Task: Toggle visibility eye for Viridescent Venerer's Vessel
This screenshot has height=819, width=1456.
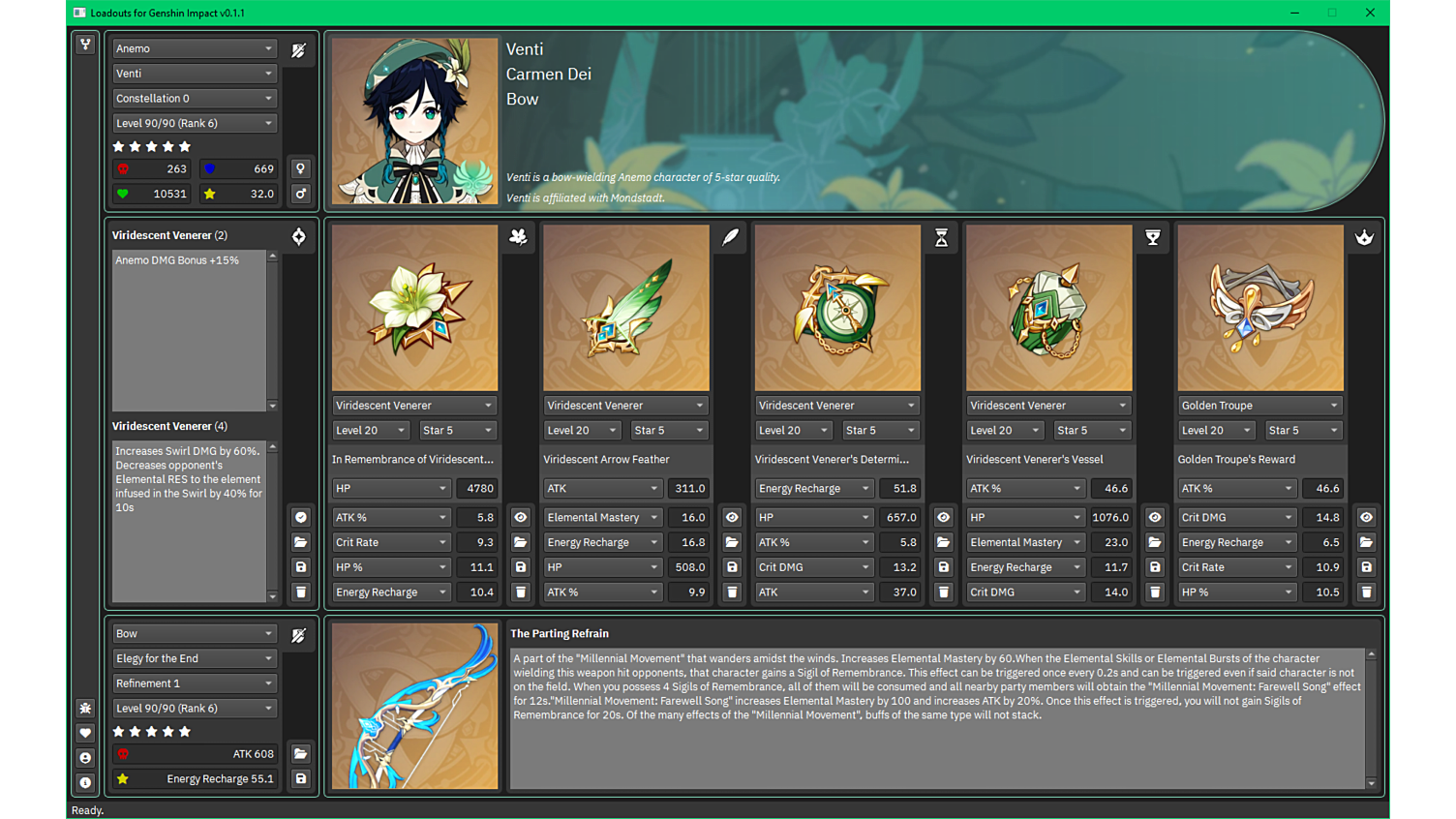Action: pyautogui.click(x=1155, y=517)
